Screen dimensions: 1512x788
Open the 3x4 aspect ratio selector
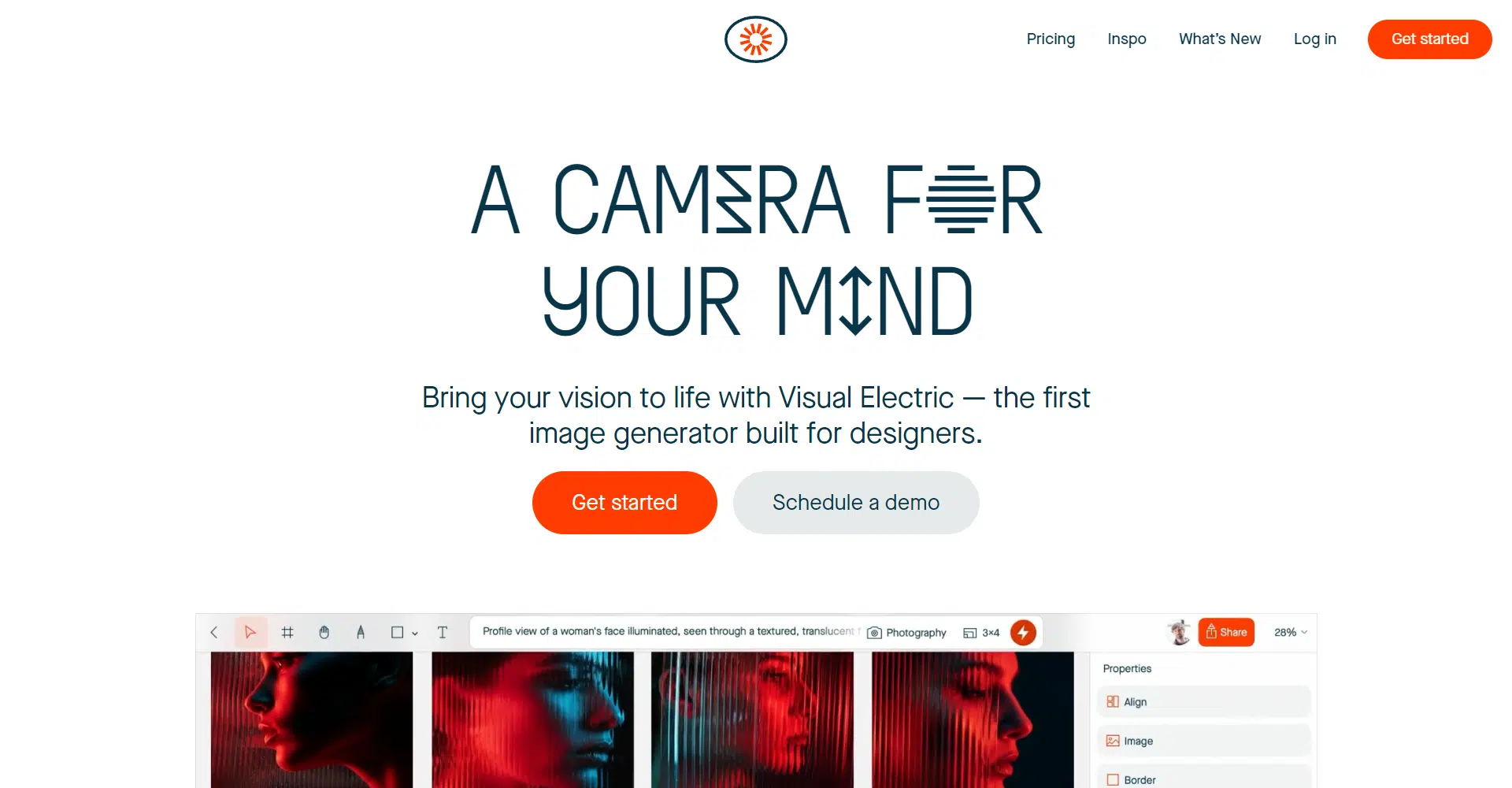coord(981,633)
